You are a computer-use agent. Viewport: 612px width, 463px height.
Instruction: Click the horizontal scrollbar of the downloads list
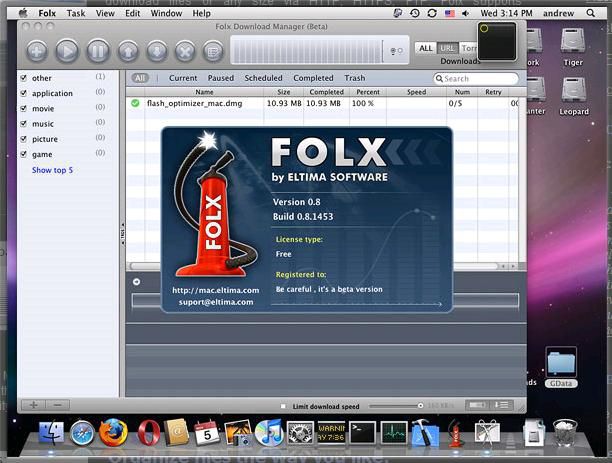coord(313,266)
